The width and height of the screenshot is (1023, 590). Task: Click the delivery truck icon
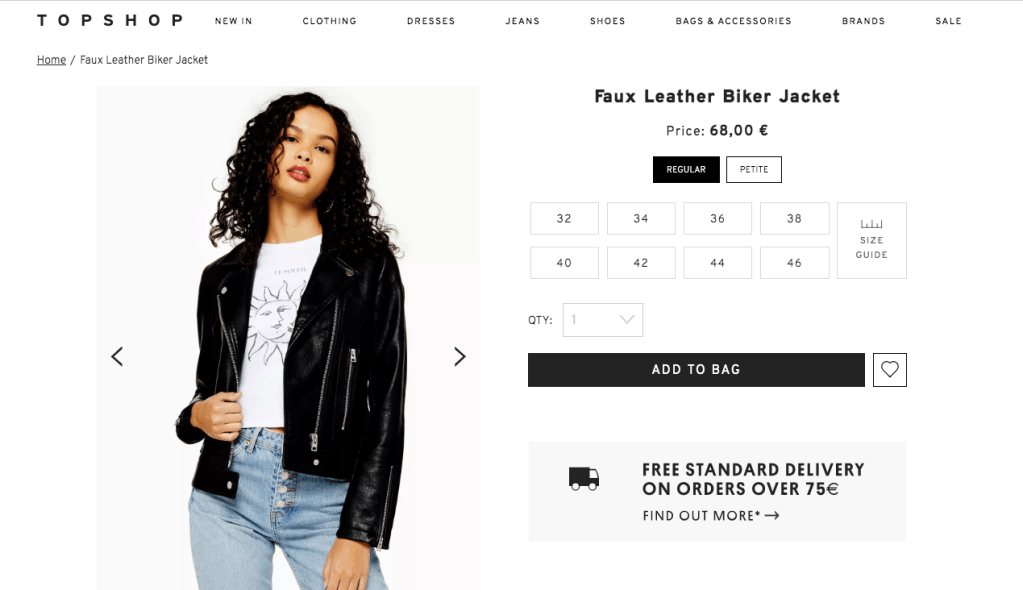(584, 478)
